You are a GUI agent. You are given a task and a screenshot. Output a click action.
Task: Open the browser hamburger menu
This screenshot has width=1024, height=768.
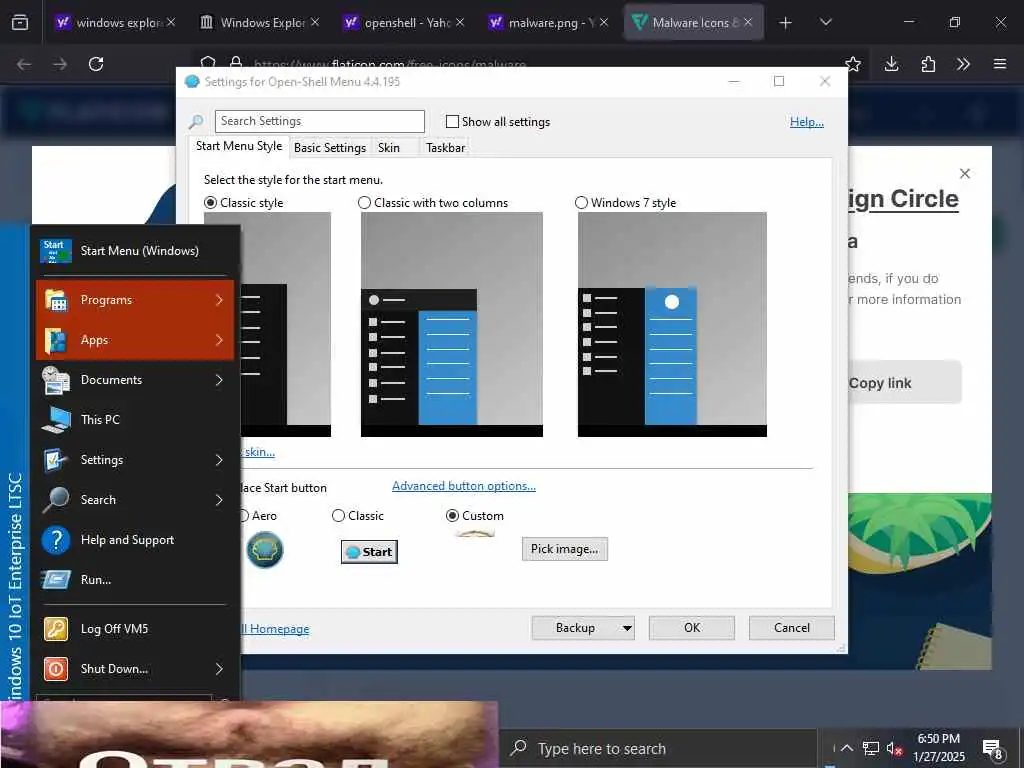(1000, 64)
